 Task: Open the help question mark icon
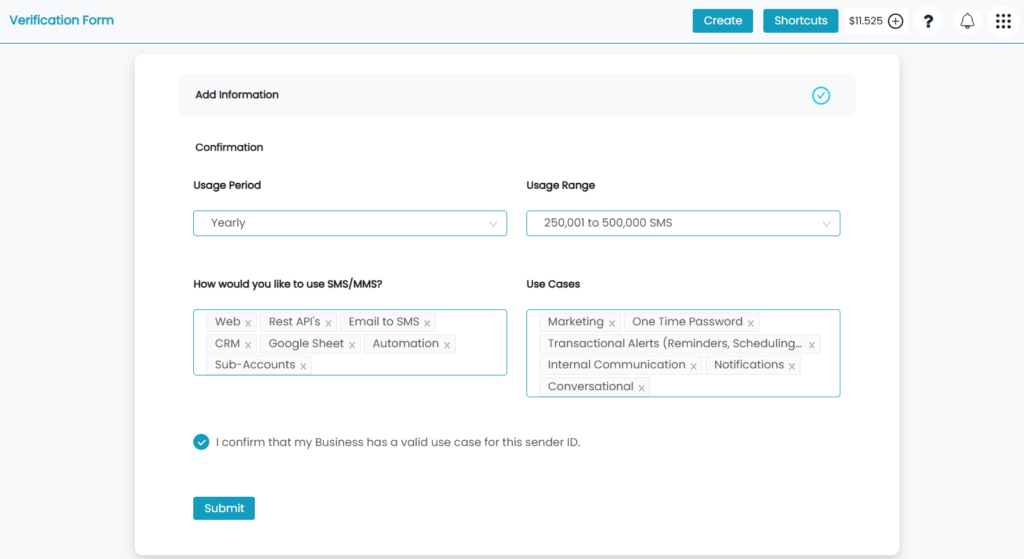pyautogui.click(x=928, y=21)
